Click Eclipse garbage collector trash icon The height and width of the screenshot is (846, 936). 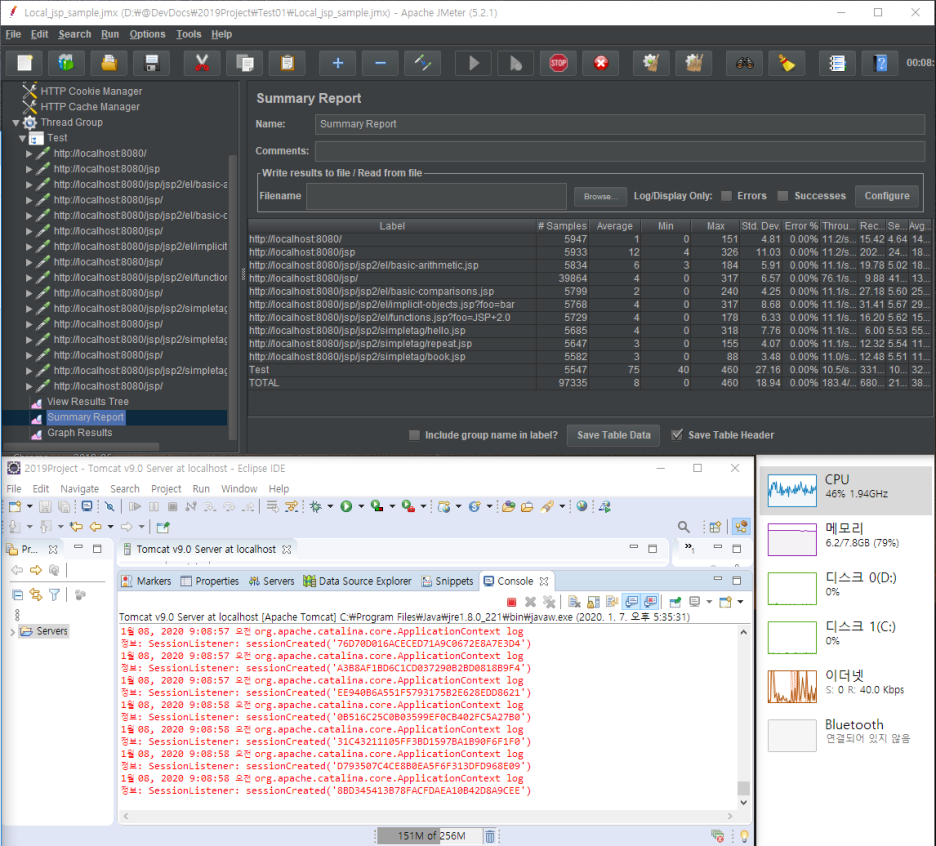tap(489, 836)
